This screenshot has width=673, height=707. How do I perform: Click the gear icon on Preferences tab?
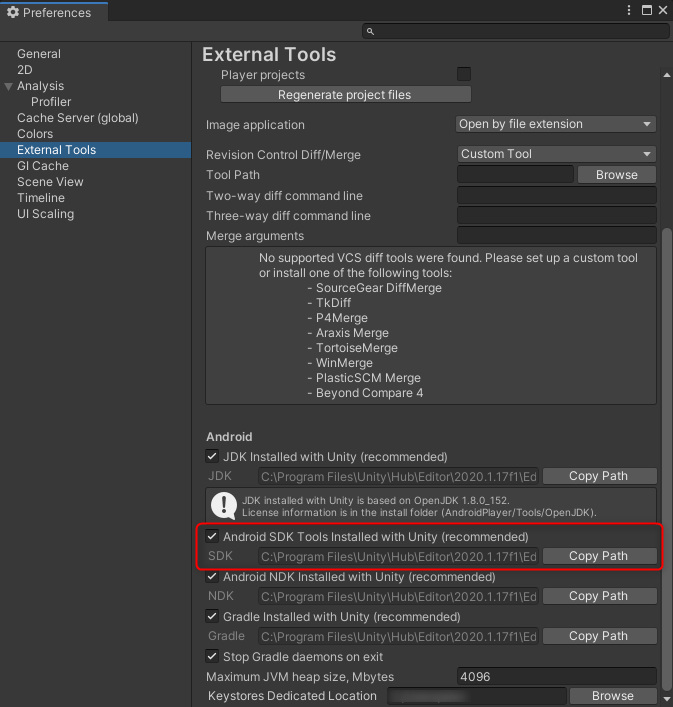coord(13,13)
